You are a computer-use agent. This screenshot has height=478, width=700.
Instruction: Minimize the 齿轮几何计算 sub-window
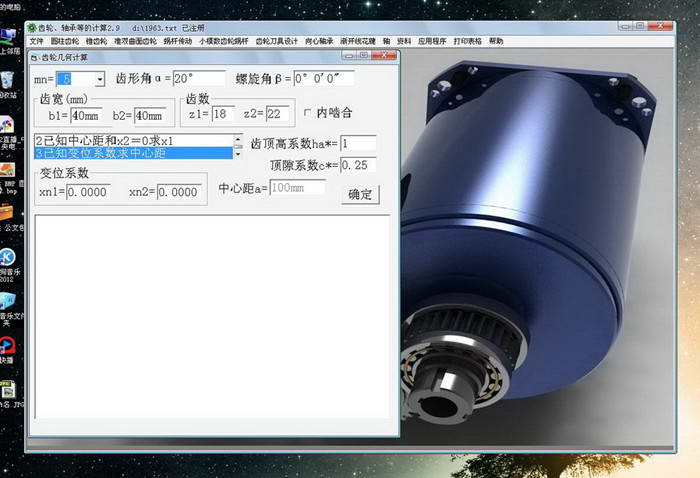click(x=349, y=55)
